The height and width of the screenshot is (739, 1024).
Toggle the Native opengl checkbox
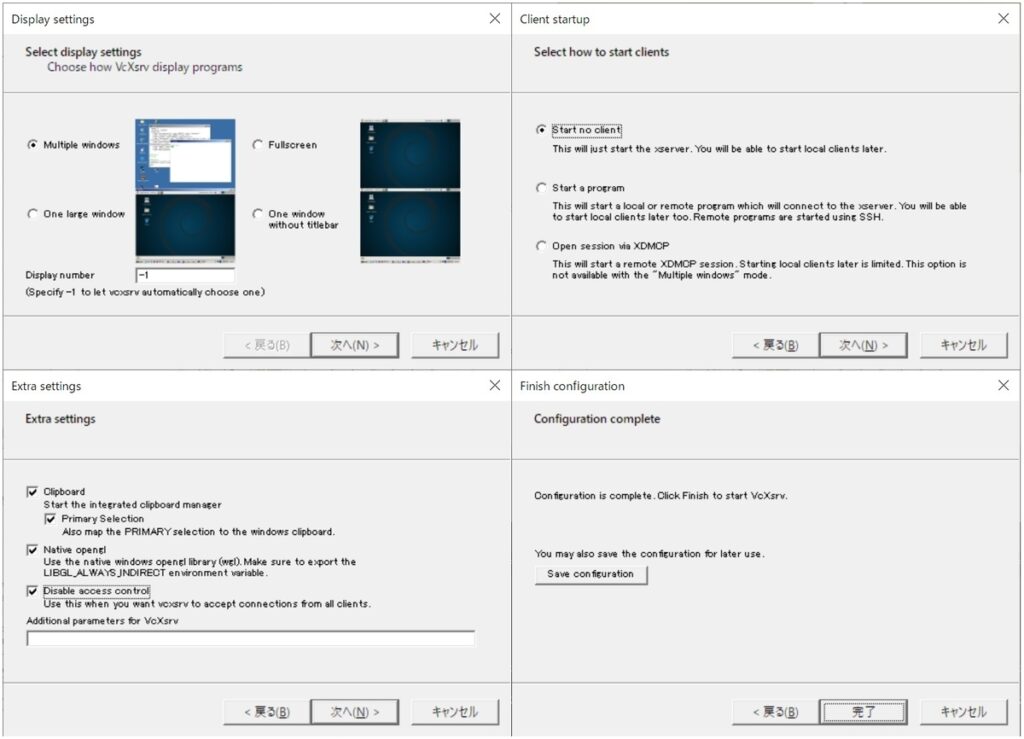coord(32,550)
